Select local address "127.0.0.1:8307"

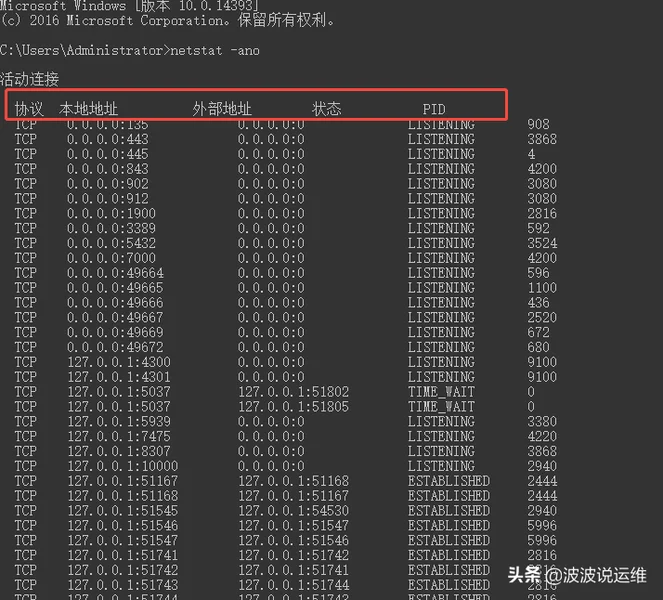tap(119, 451)
